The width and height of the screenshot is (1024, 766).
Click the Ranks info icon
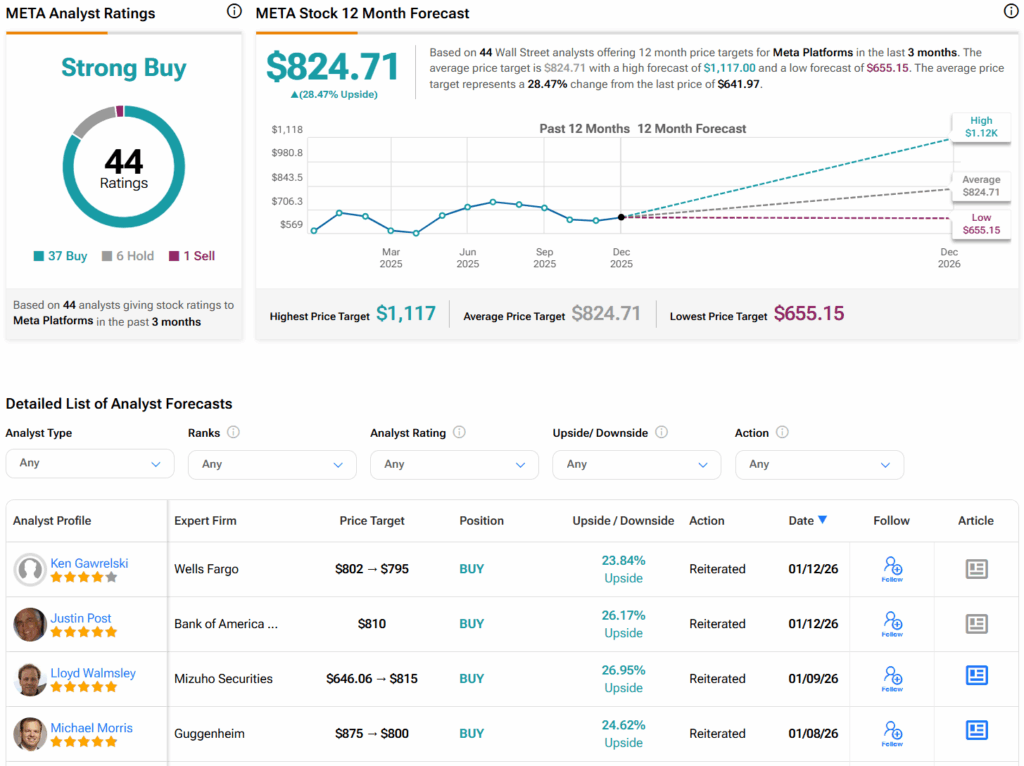pos(233,433)
